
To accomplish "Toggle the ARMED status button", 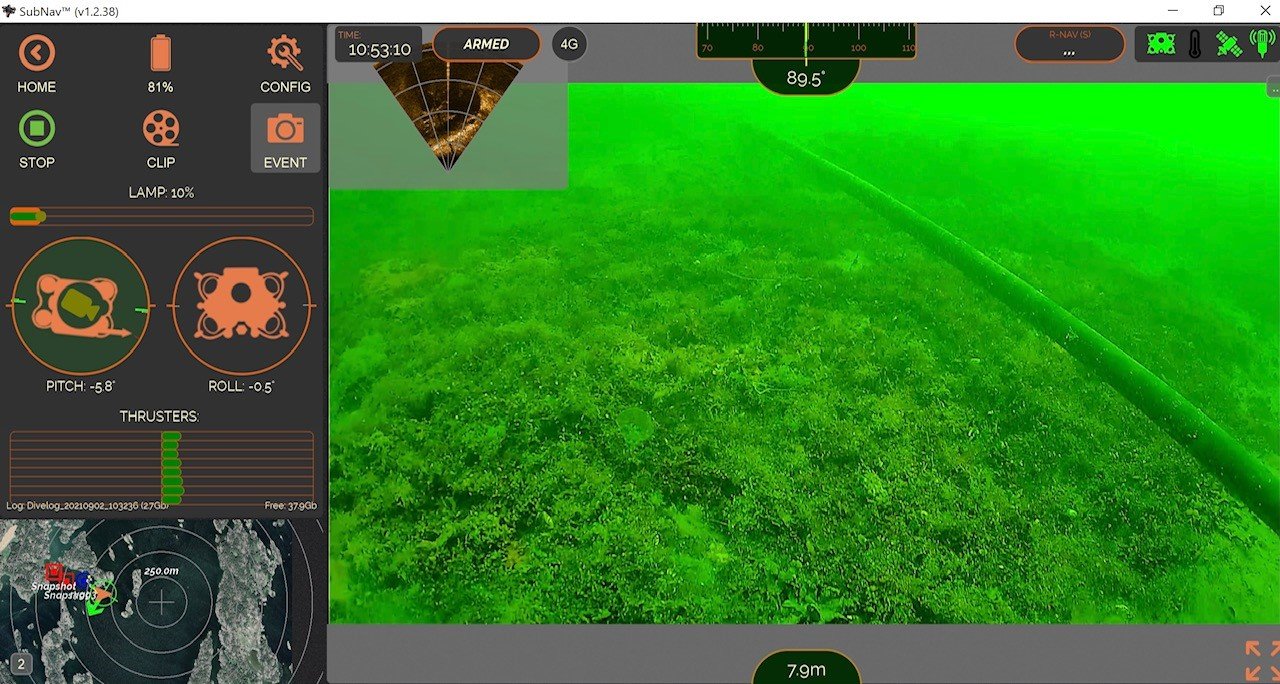I will [486, 44].
